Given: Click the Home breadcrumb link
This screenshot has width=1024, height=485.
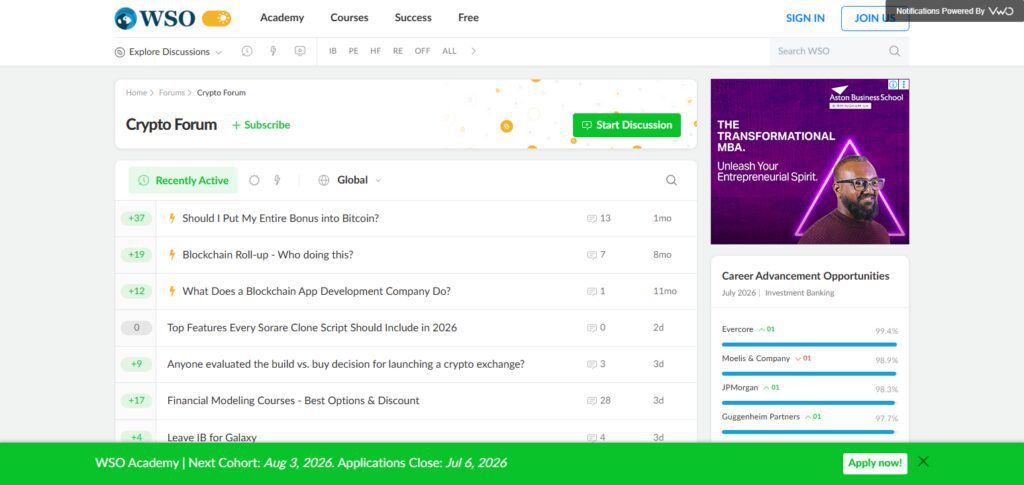Looking at the screenshot, I should (x=136, y=93).
